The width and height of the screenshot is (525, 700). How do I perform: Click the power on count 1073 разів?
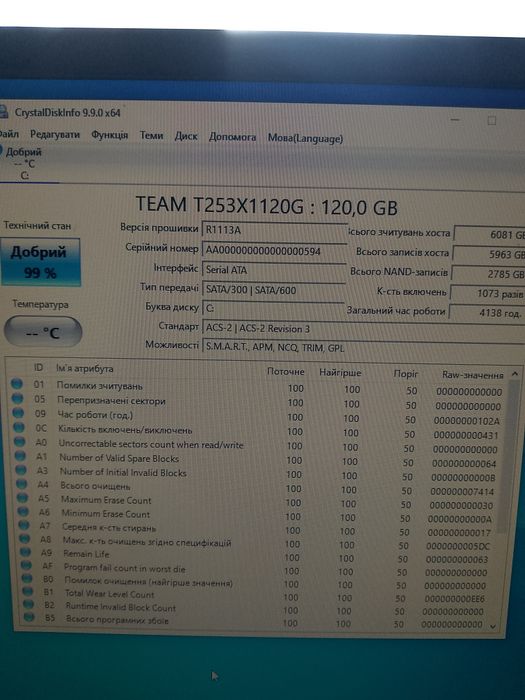point(488,293)
